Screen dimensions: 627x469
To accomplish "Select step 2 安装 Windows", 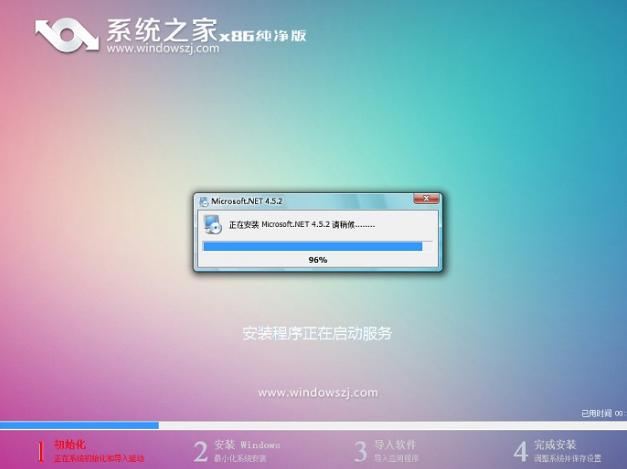I will click(247, 444).
